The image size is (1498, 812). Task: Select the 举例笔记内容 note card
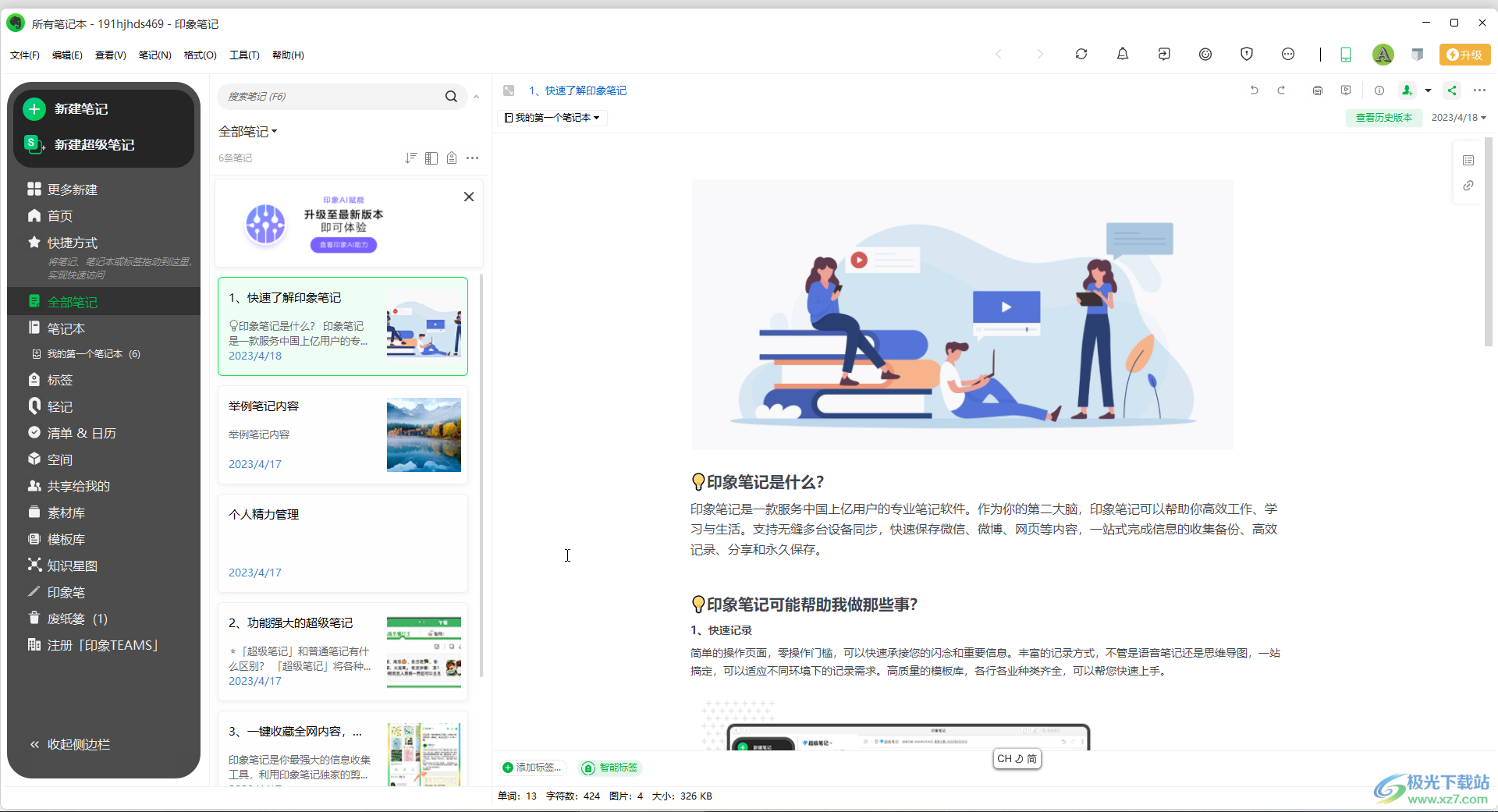click(343, 434)
